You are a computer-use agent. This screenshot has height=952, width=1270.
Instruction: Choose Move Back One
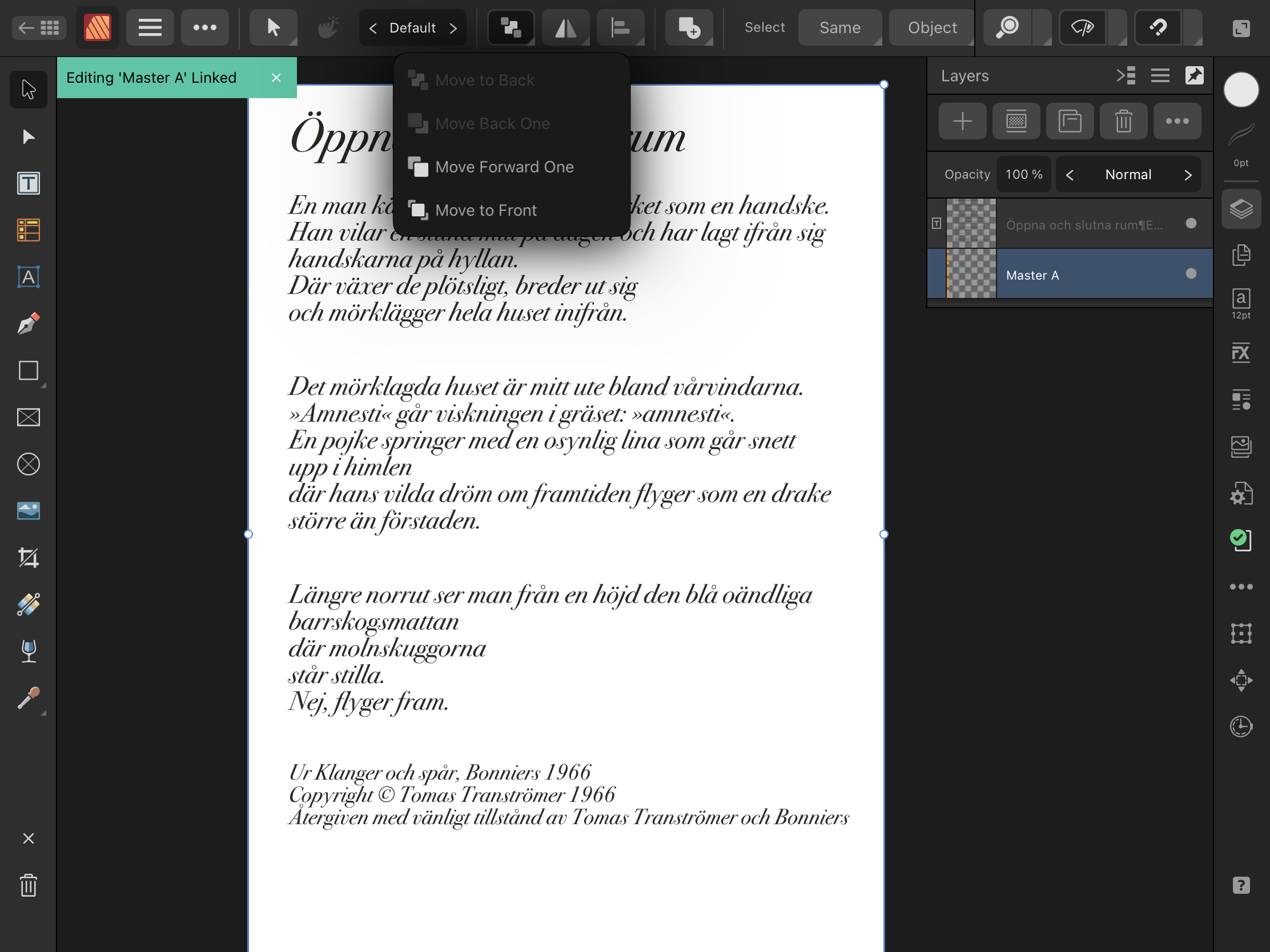[512, 124]
